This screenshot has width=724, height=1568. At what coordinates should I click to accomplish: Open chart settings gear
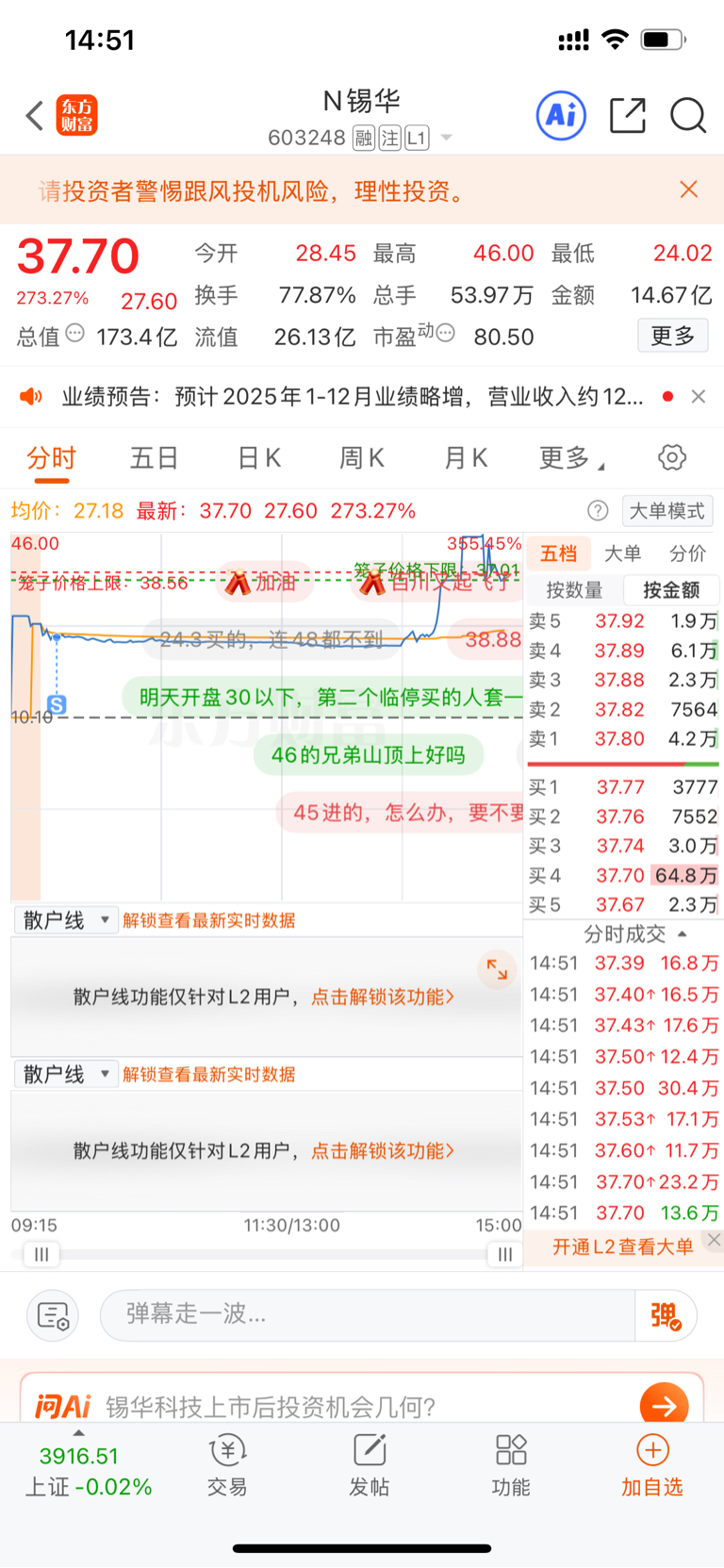click(x=672, y=458)
